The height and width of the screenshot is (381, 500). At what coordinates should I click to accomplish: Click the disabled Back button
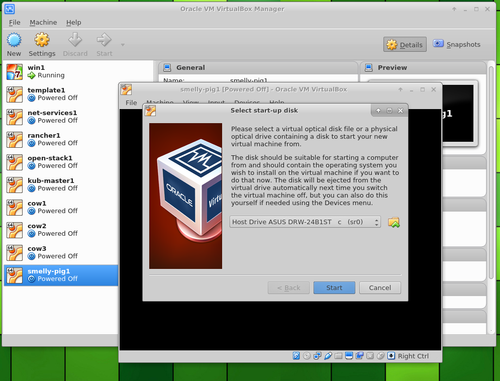[x=289, y=288]
